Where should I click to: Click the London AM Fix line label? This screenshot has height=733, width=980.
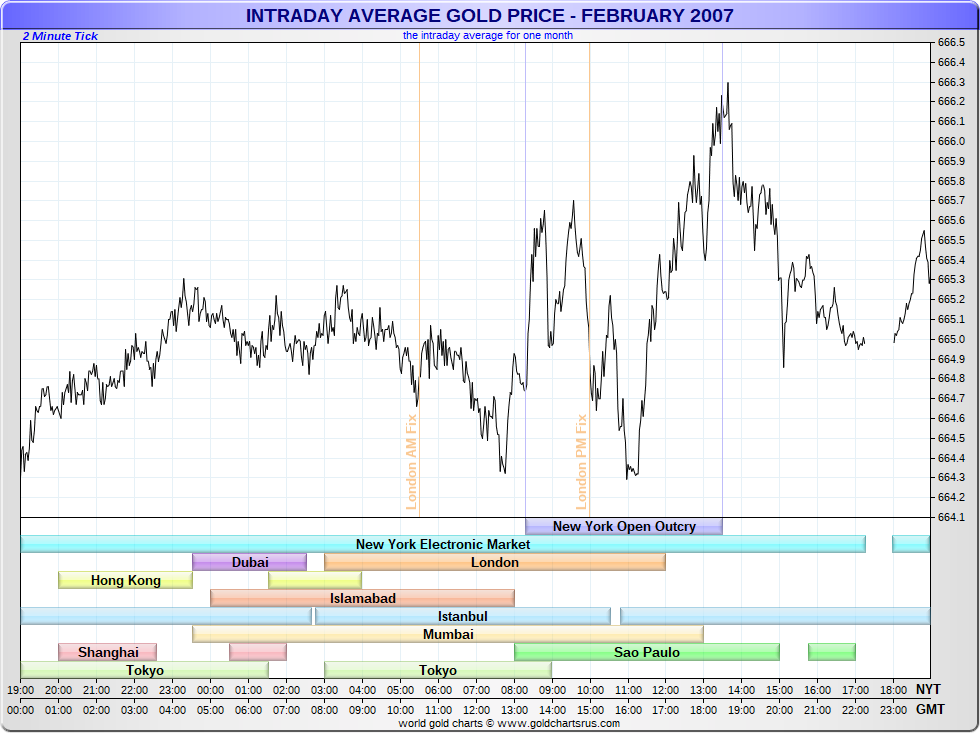411,462
